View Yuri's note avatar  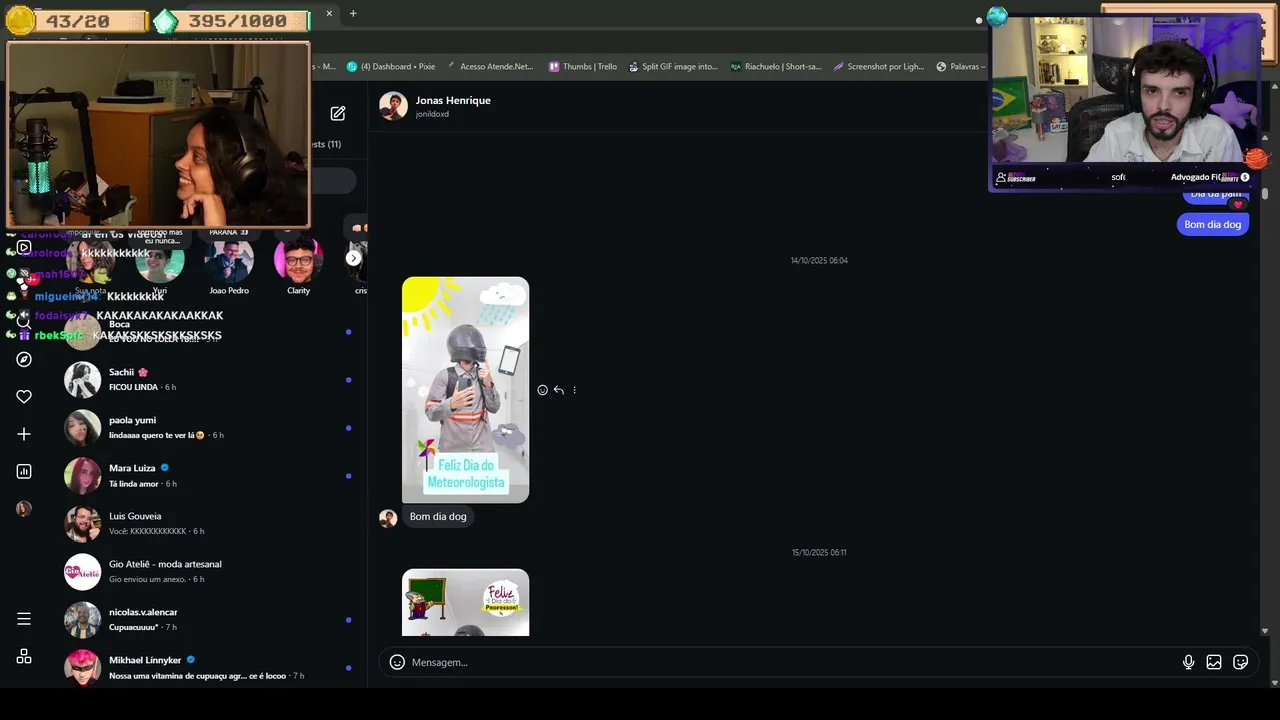pos(160,262)
